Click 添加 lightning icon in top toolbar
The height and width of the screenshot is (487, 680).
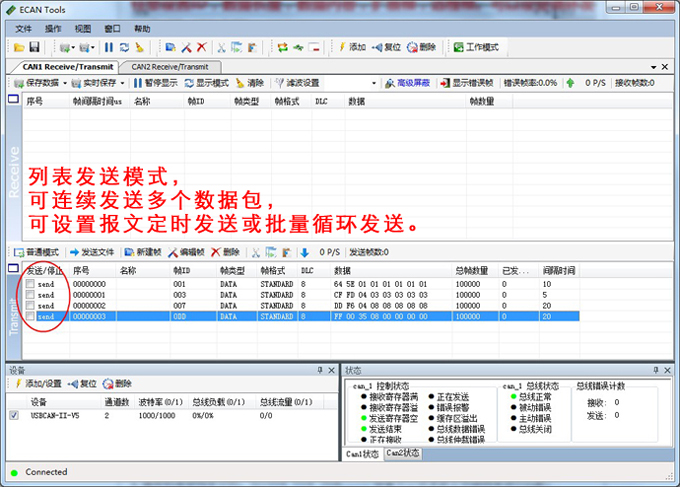point(351,47)
